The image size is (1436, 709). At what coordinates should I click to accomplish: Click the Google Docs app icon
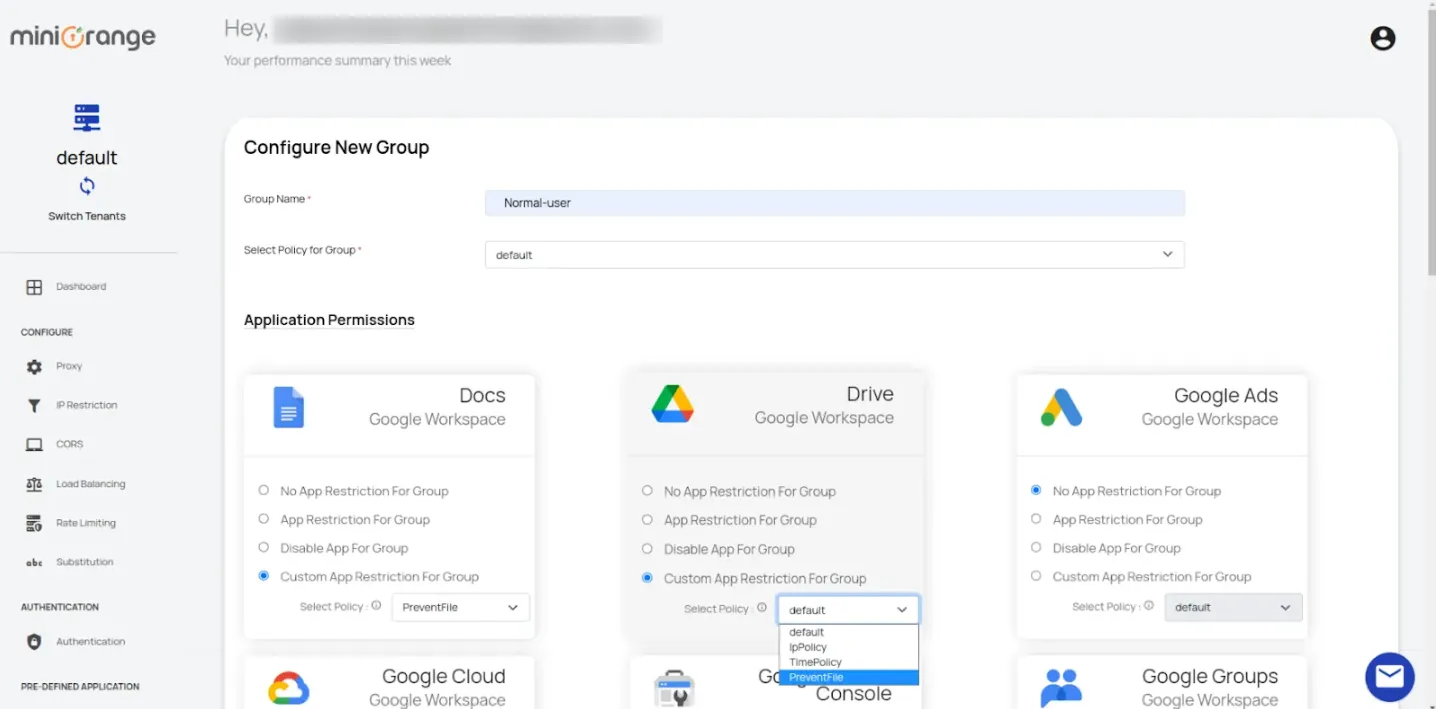(288, 407)
